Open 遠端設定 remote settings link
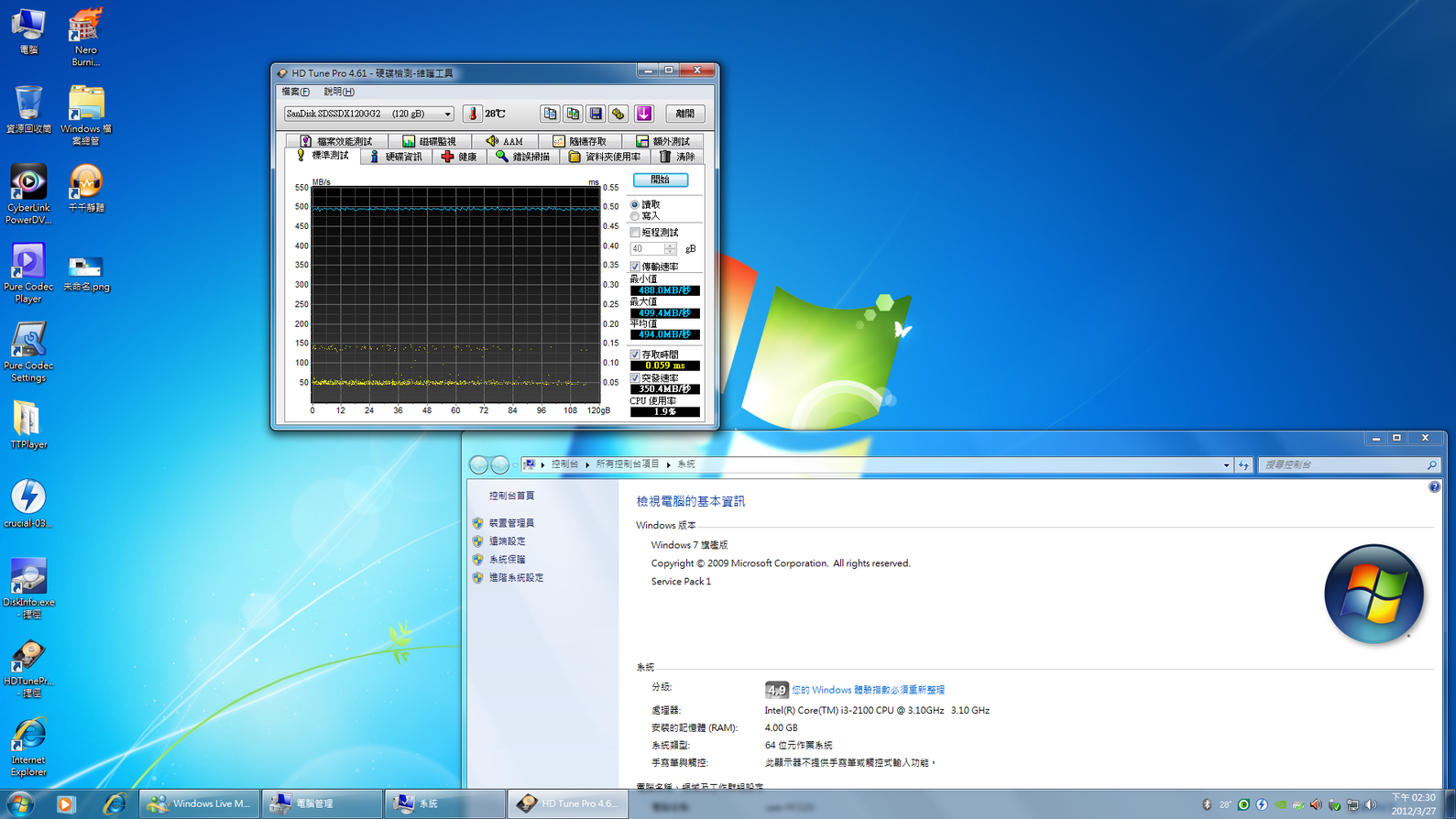 pos(507,541)
